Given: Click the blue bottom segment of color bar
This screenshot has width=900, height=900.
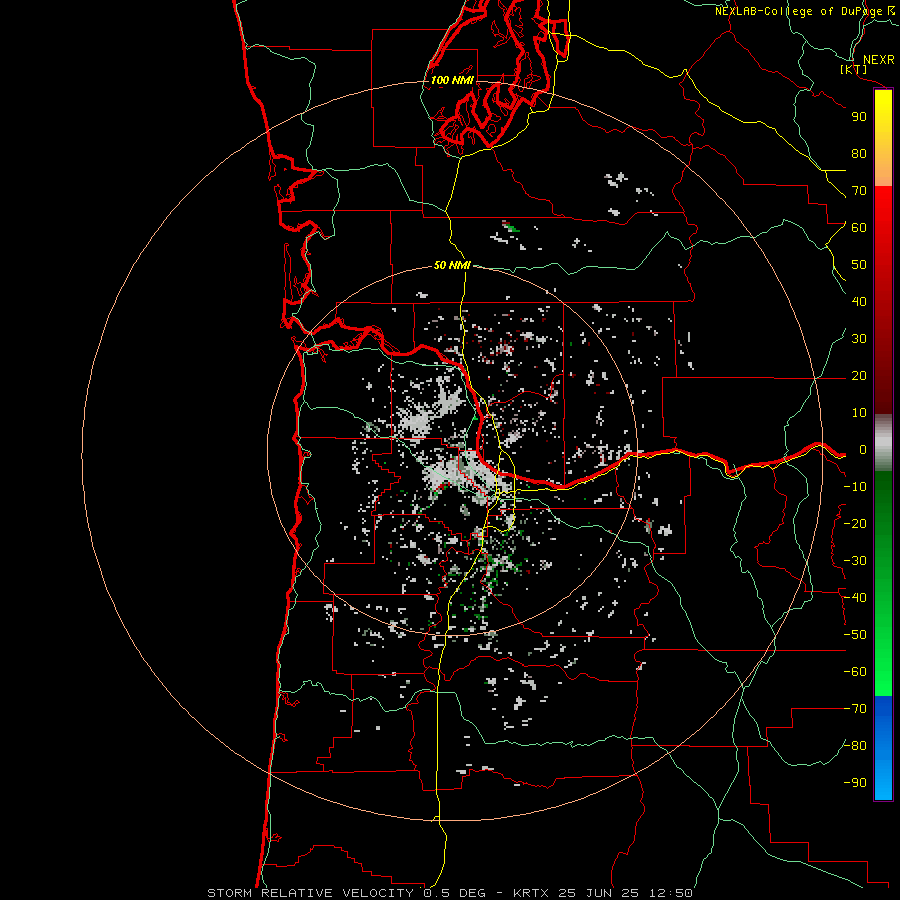Looking at the screenshot, I should point(883,748).
